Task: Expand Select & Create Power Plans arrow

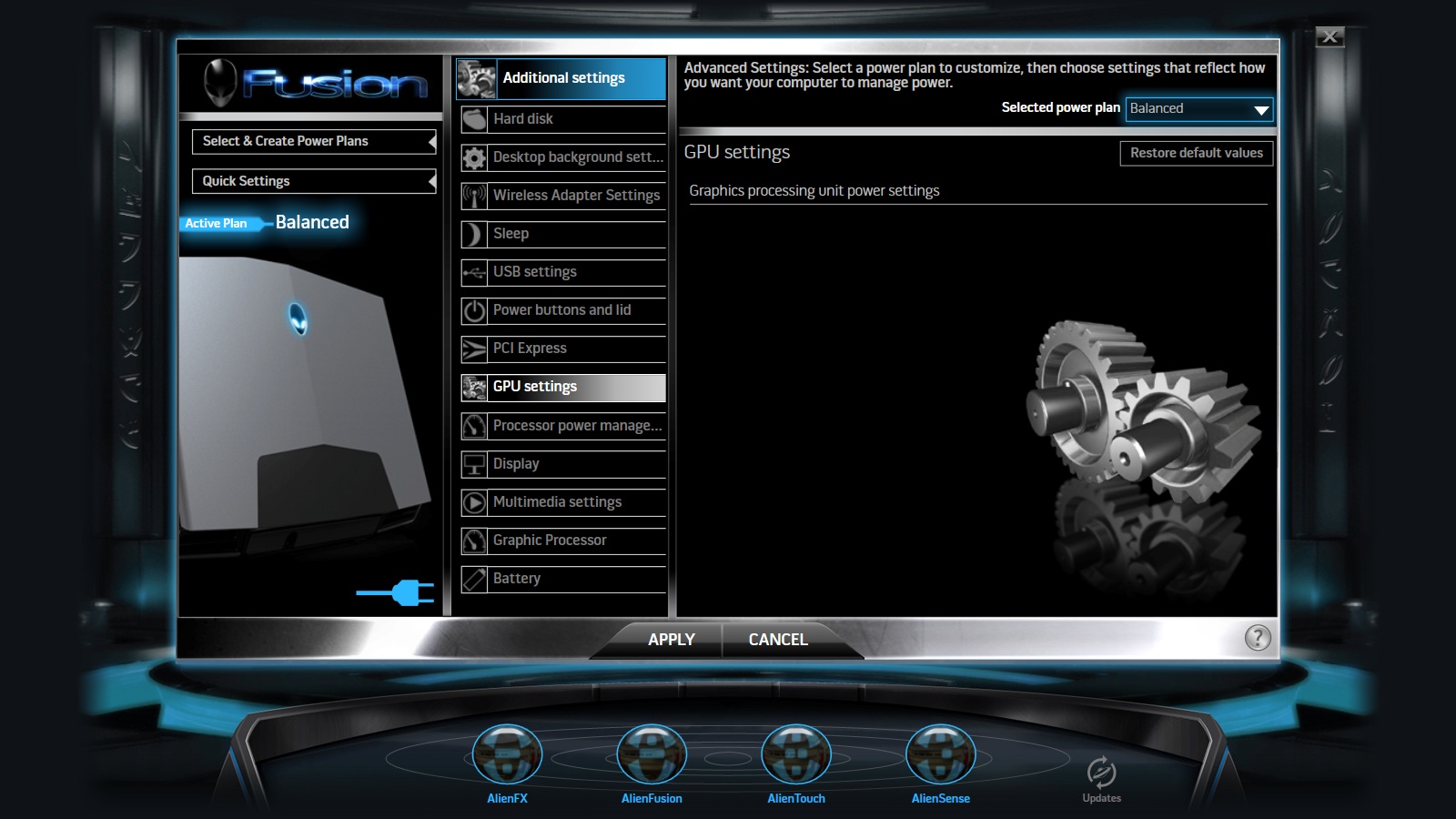Action: 431,141
